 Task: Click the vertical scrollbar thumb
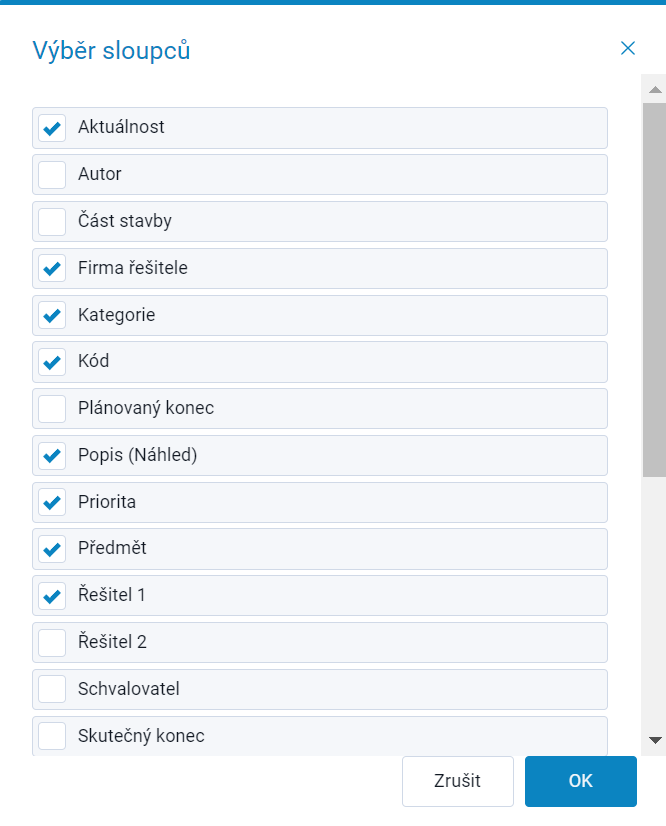(654, 290)
